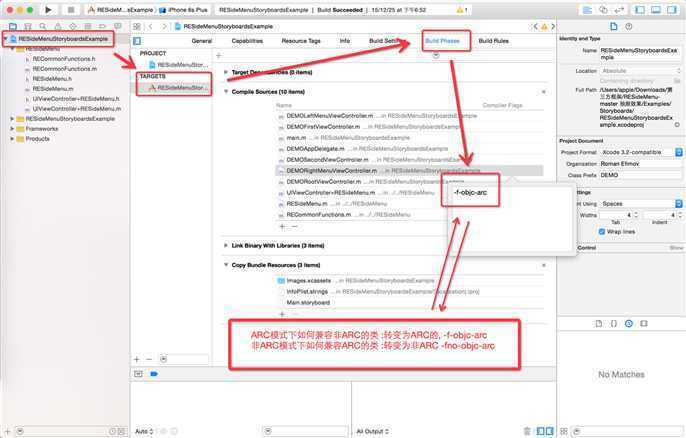This screenshot has height=438, width=686.
Task: Switch to the Capabilities tab
Action: tap(247, 41)
